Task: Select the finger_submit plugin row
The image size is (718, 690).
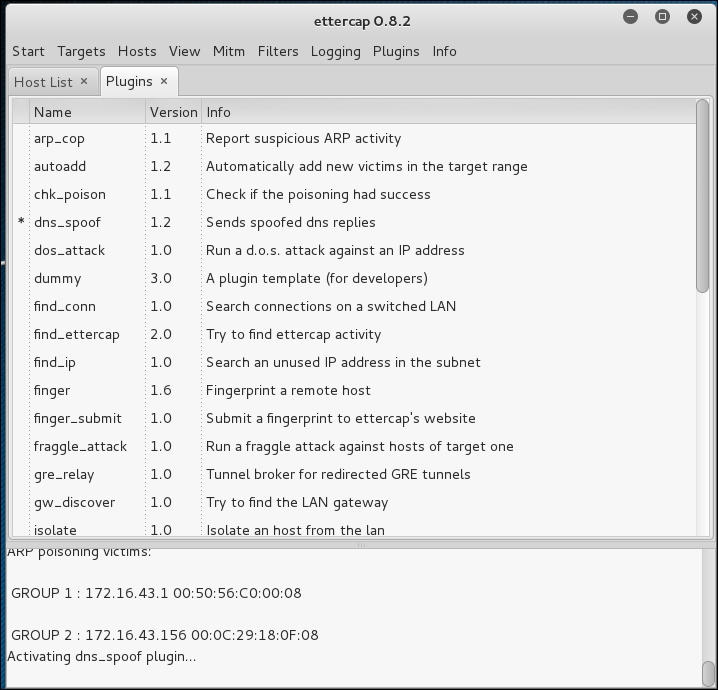Action: [x=354, y=418]
